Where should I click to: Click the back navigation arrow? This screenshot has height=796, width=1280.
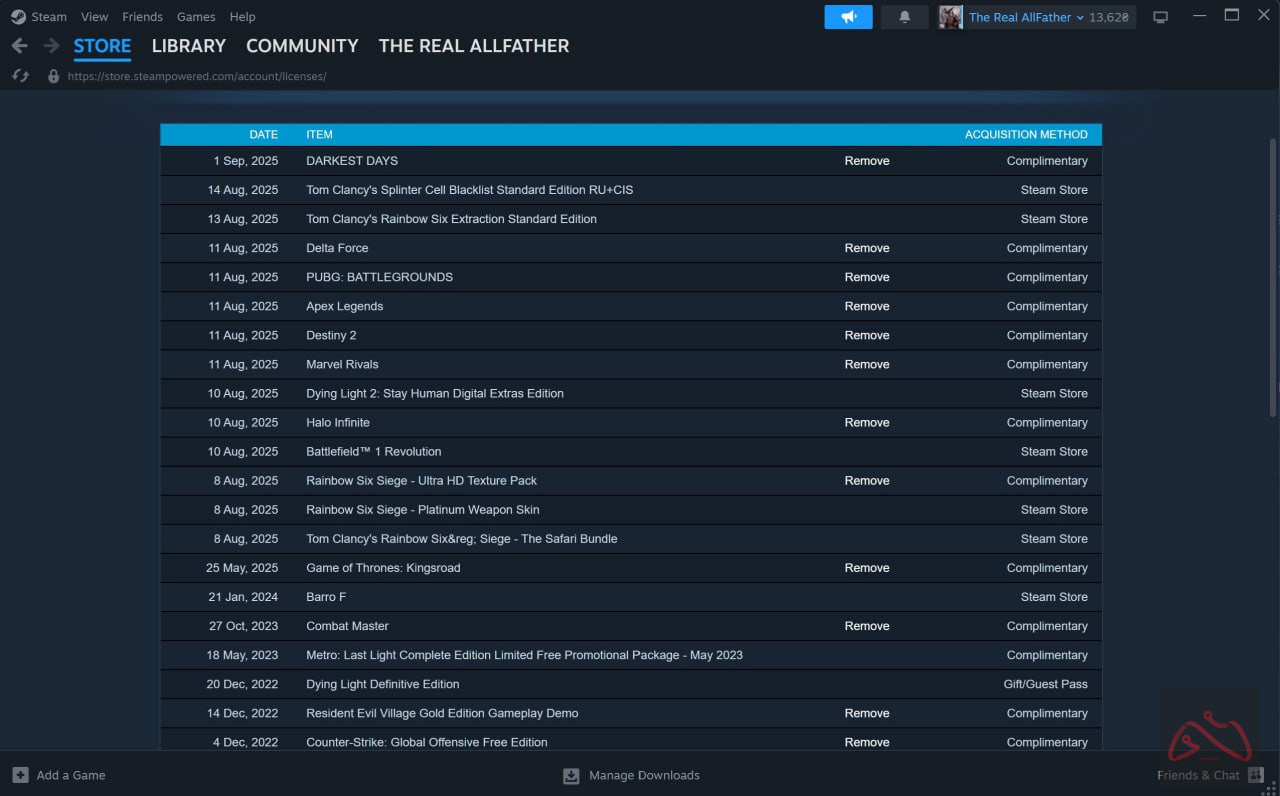[19, 46]
